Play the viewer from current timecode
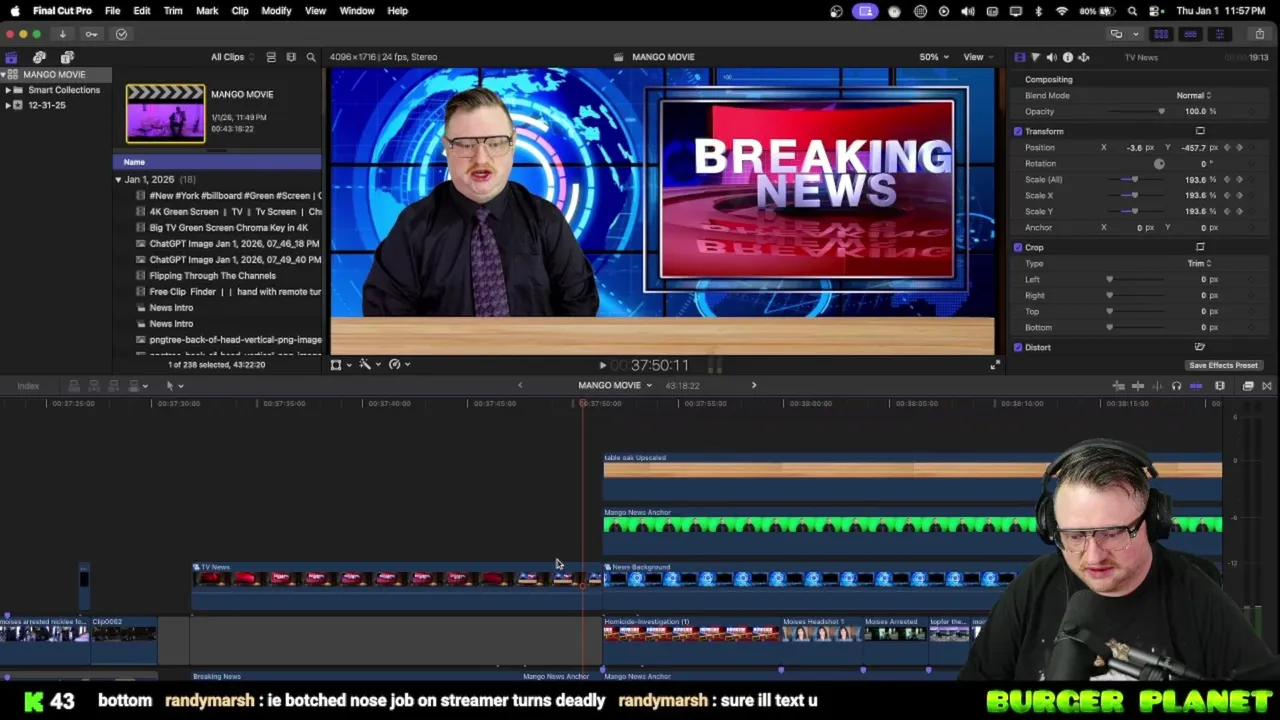This screenshot has height=720, width=1280. point(602,366)
